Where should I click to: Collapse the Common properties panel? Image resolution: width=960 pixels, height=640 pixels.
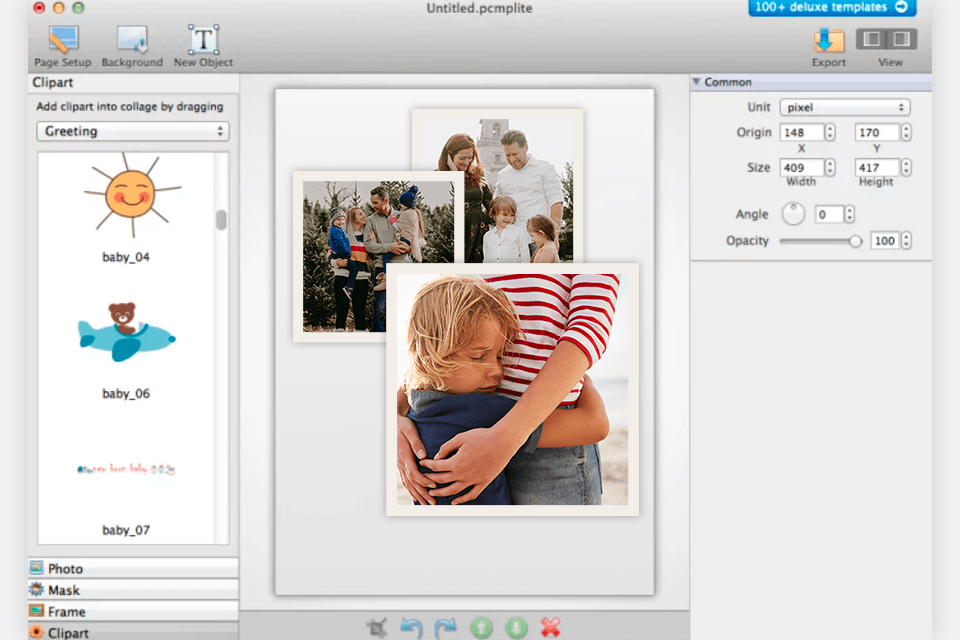[x=698, y=82]
